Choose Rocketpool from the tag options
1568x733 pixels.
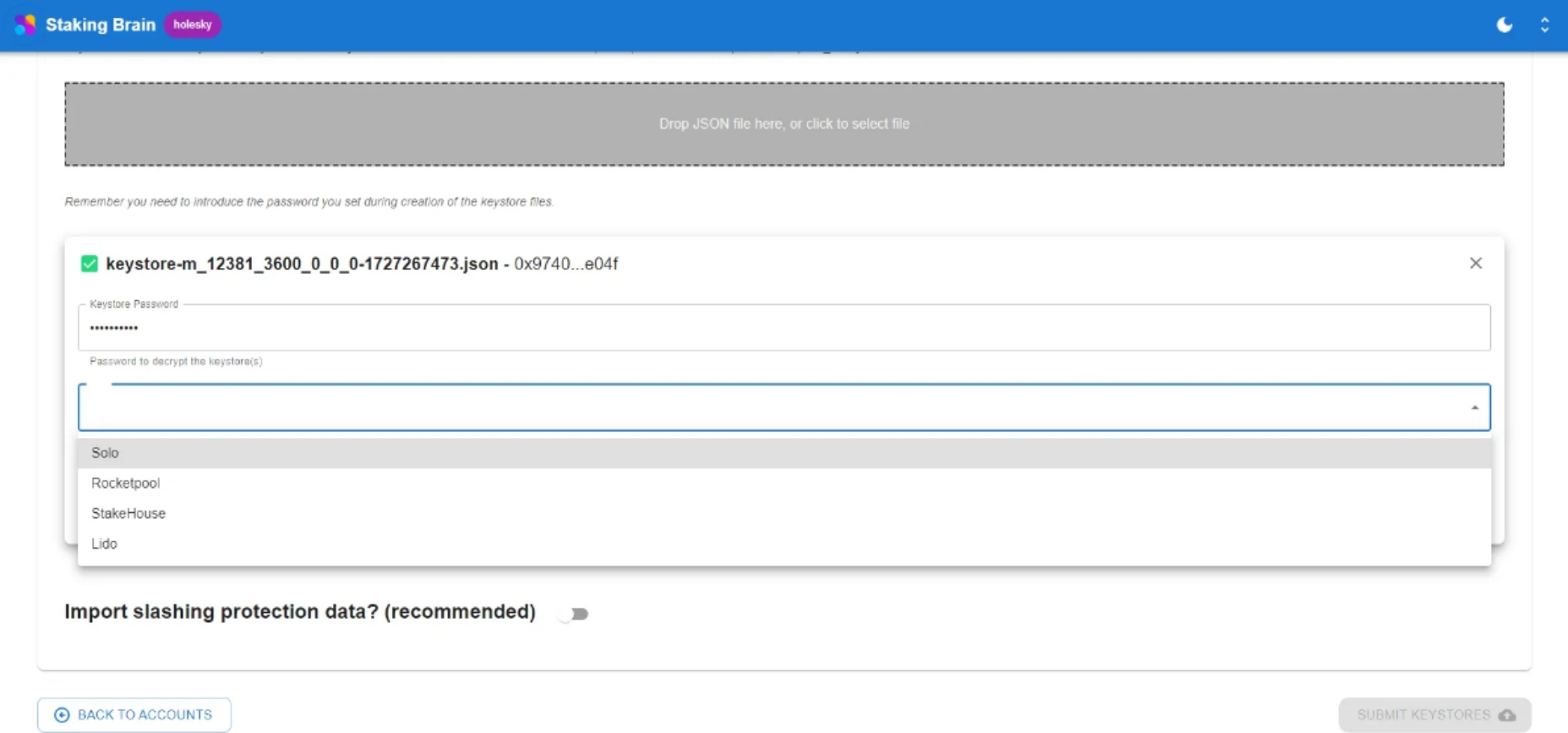click(x=126, y=484)
